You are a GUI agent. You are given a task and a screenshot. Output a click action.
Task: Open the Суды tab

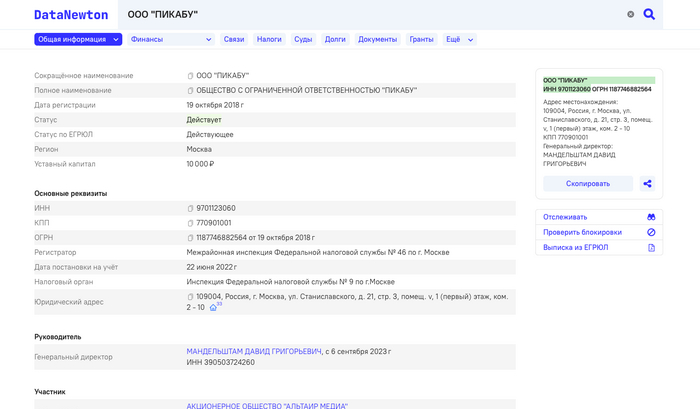coord(303,39)
